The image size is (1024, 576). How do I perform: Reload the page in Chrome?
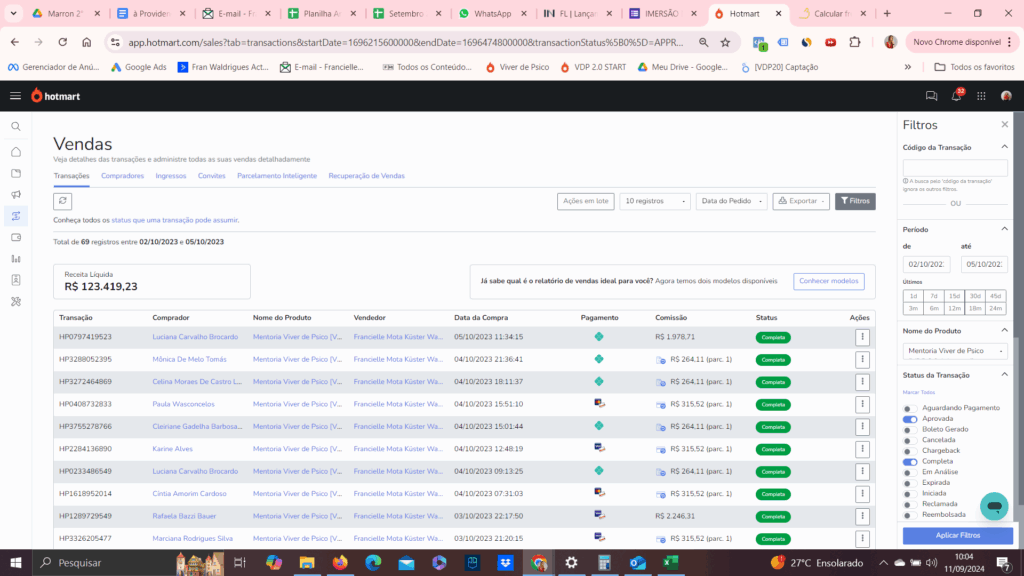63,42
